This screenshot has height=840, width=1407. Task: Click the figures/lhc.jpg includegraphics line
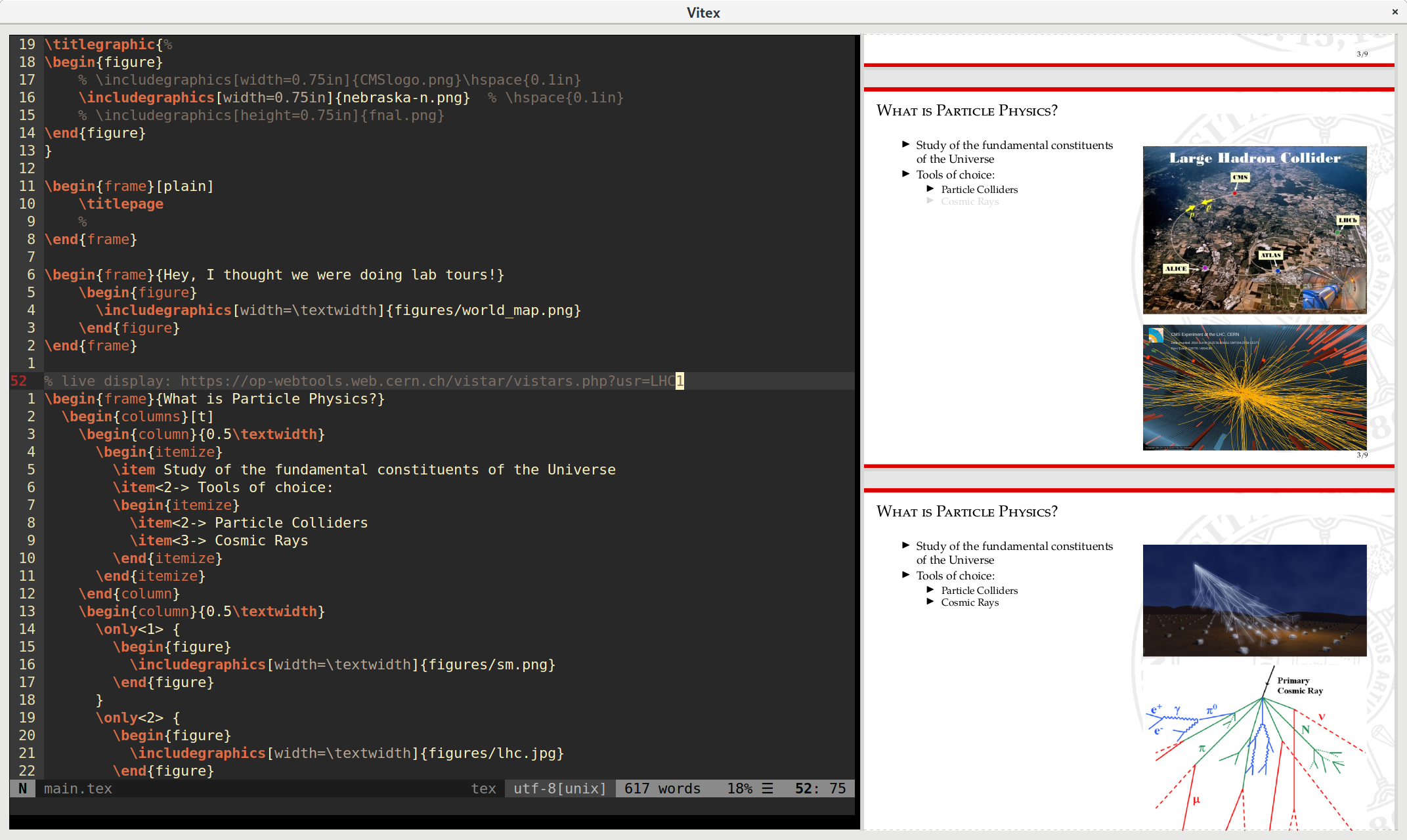click(x=347, y=753)
